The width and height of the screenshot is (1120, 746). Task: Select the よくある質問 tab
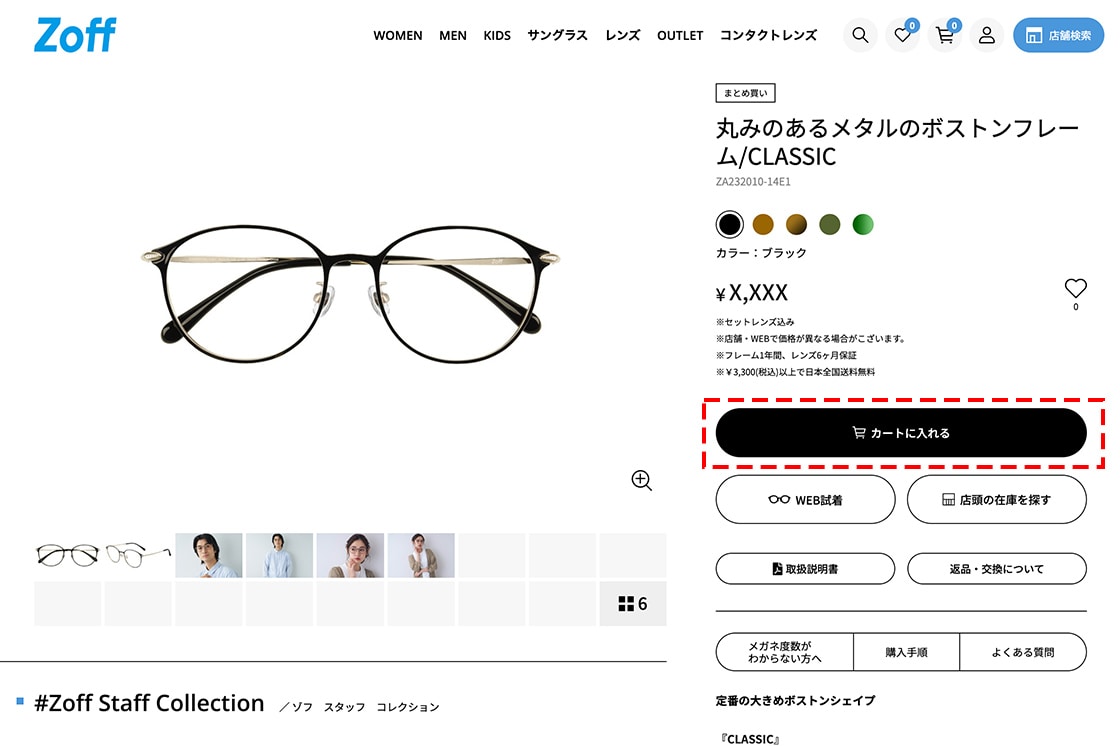tap(1023, 652)
